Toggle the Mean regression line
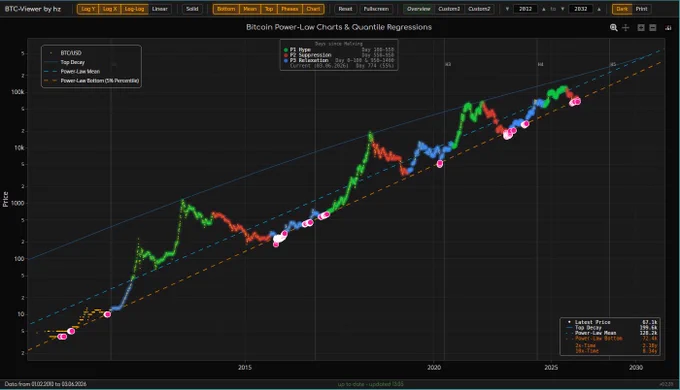Screen dimensions: 680x390 coord(250,9)
